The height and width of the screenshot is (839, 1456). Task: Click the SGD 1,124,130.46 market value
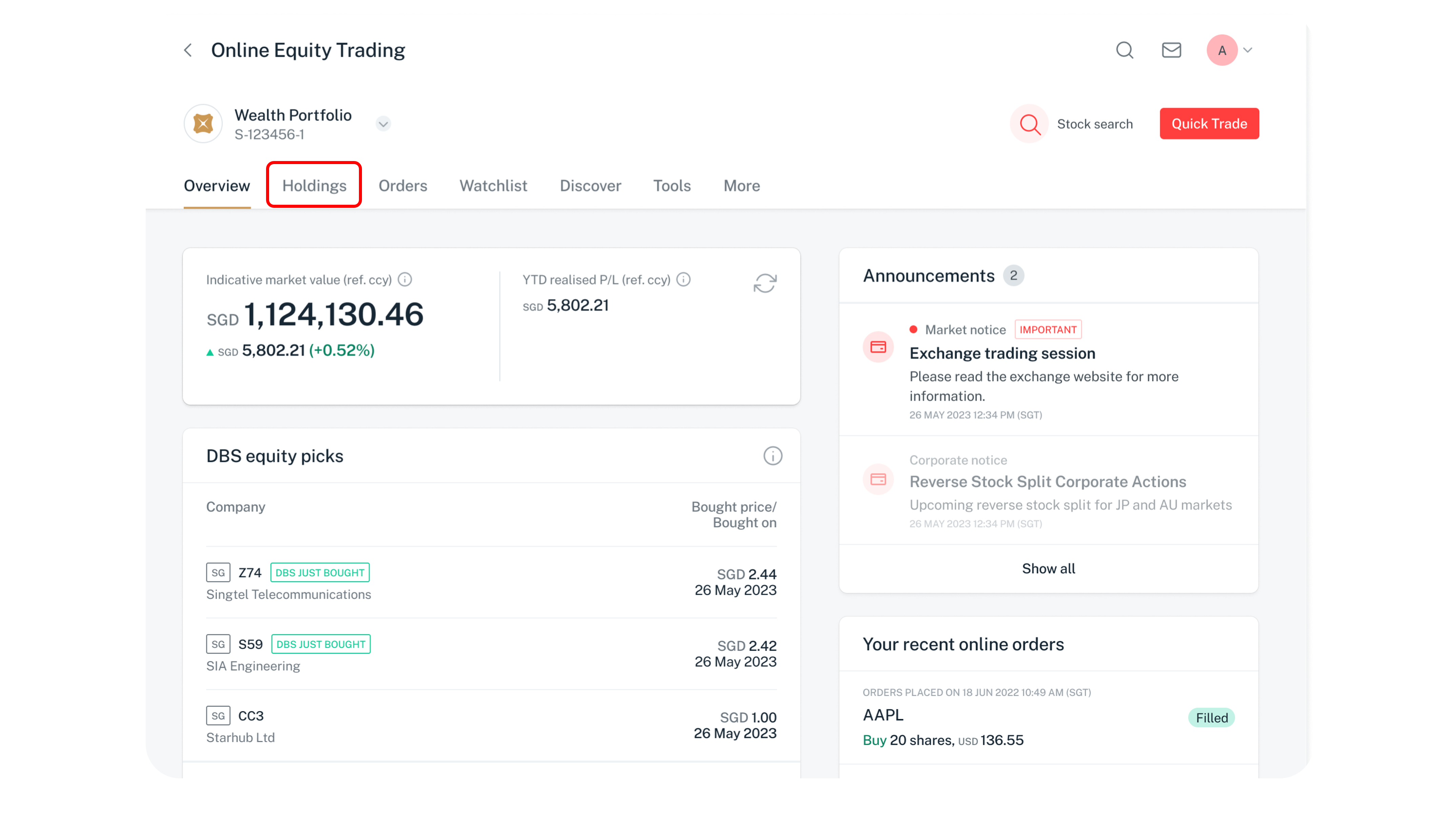[315, 315]
